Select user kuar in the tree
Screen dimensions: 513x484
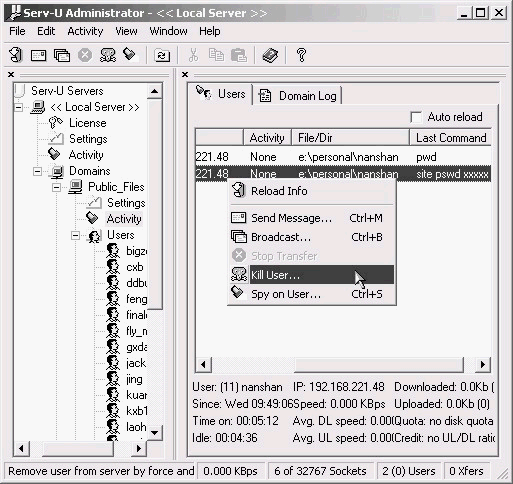(x=136, y=395)
